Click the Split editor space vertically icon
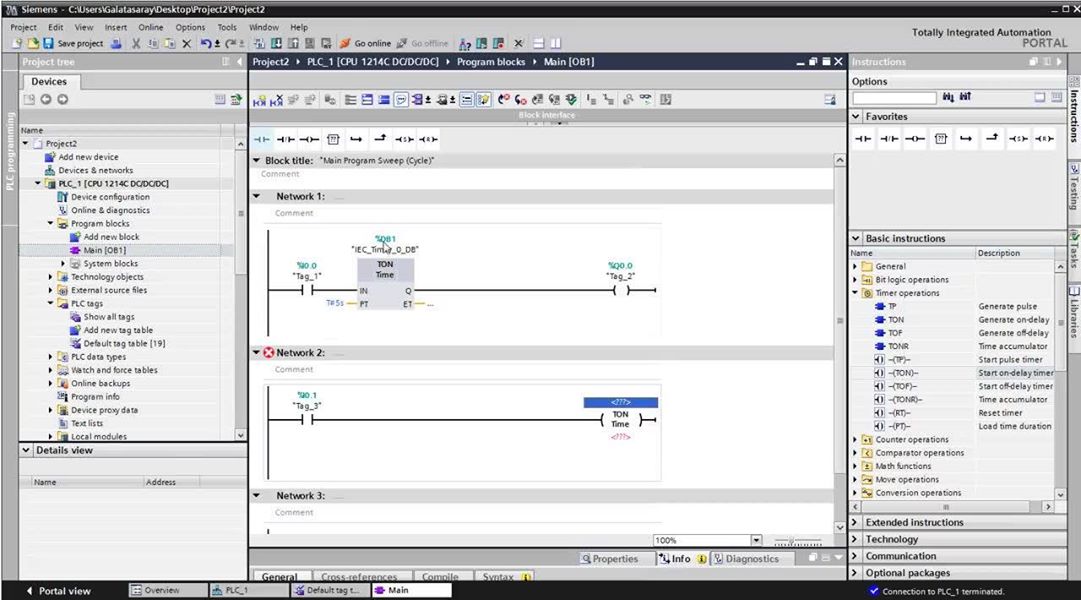The image size is (1081, 600). (556, 43)
